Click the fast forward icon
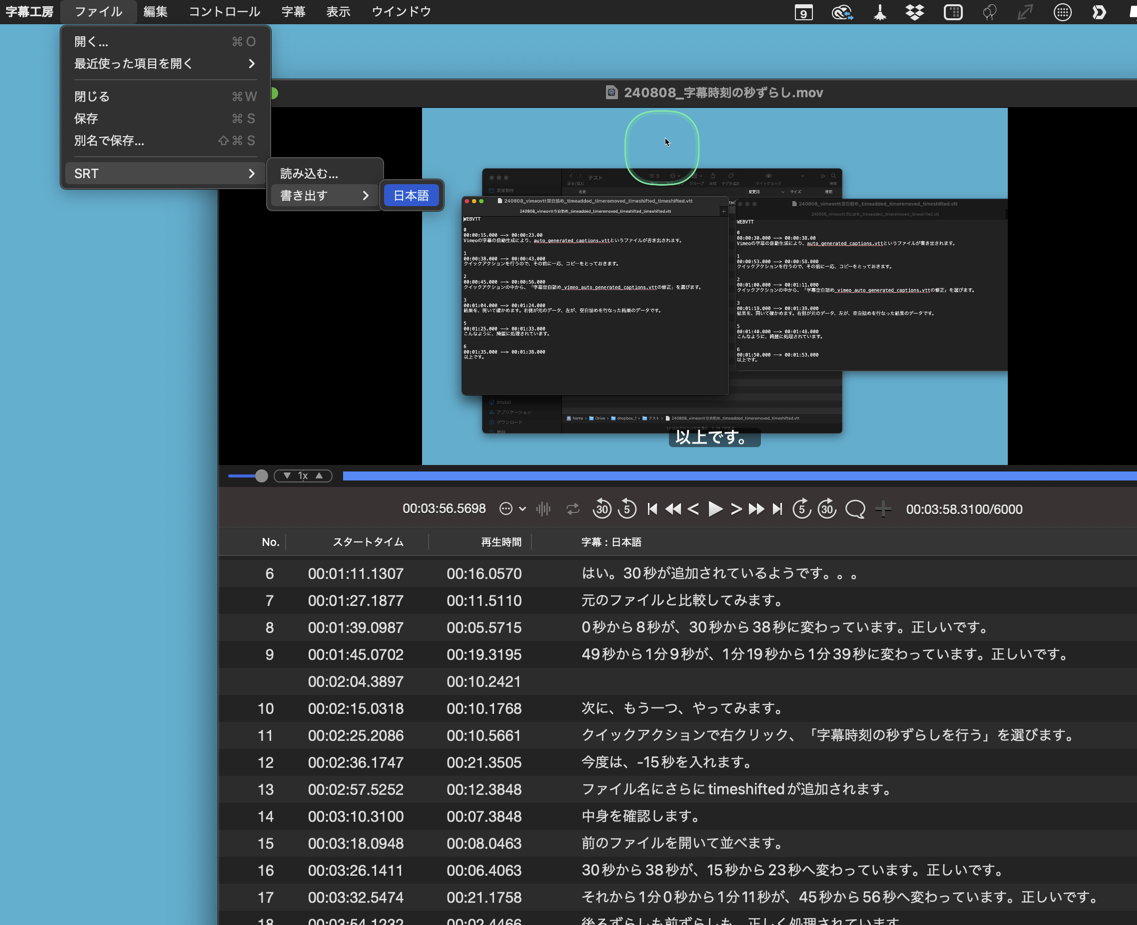The width and height of the screenshot is (1137, 925). point(756,509)
